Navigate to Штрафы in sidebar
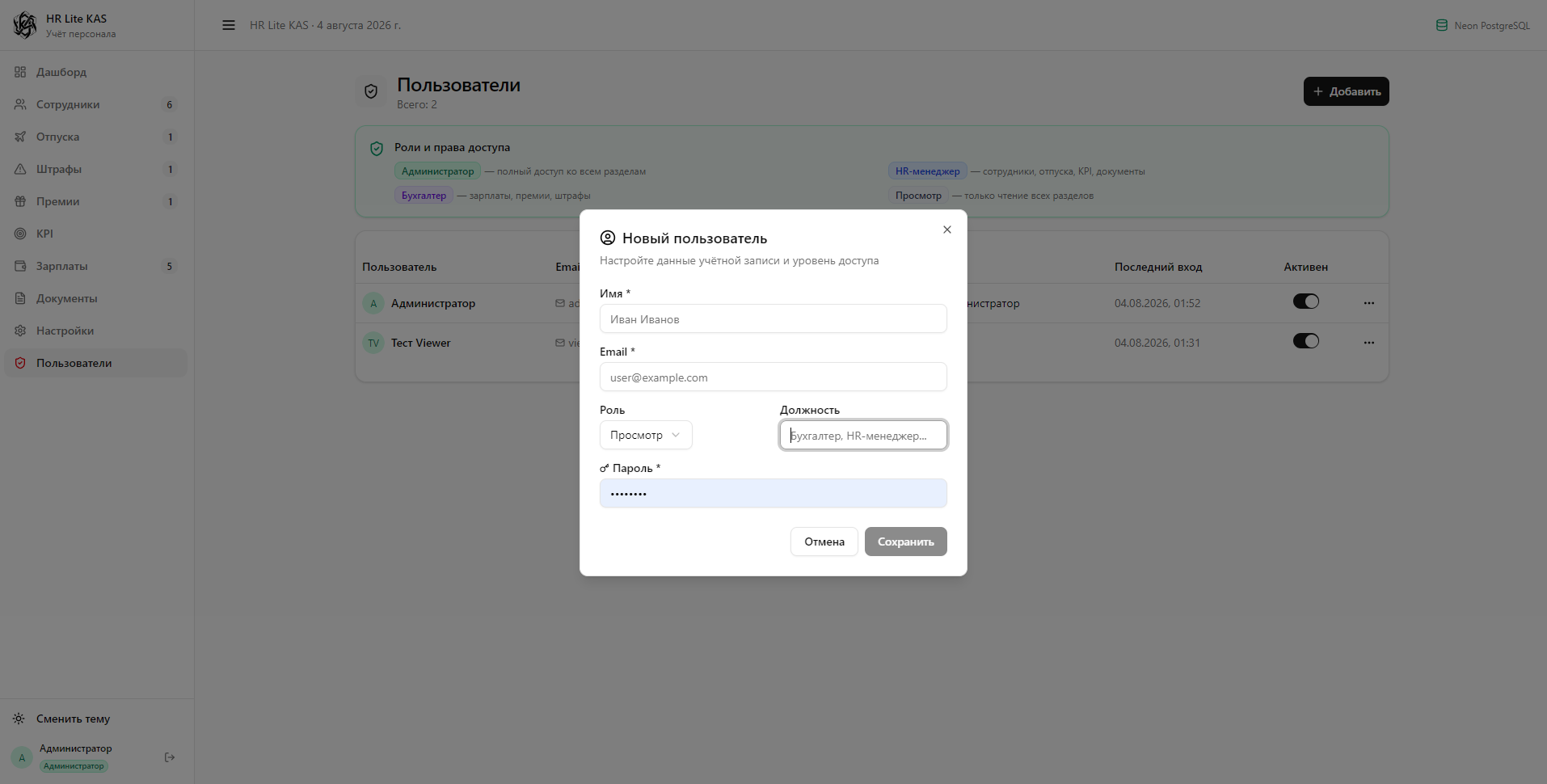 [x=95, y=169]
